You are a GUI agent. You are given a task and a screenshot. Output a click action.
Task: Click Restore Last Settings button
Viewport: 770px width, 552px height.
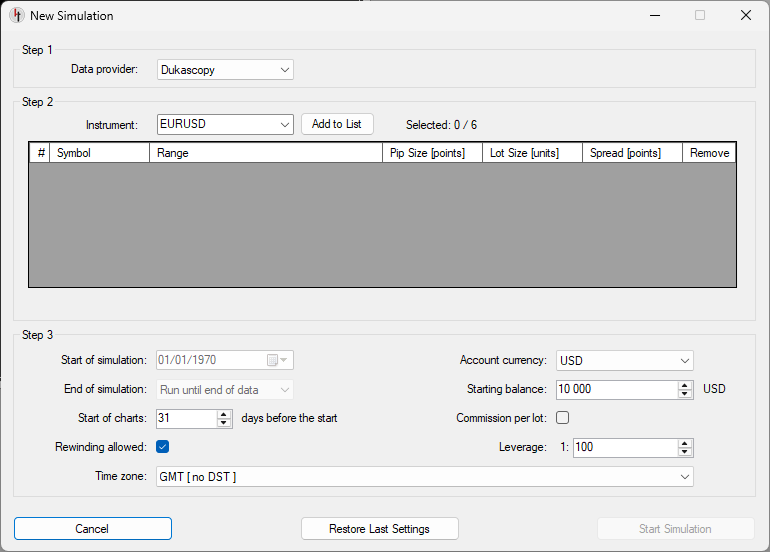tap(380, 528)
